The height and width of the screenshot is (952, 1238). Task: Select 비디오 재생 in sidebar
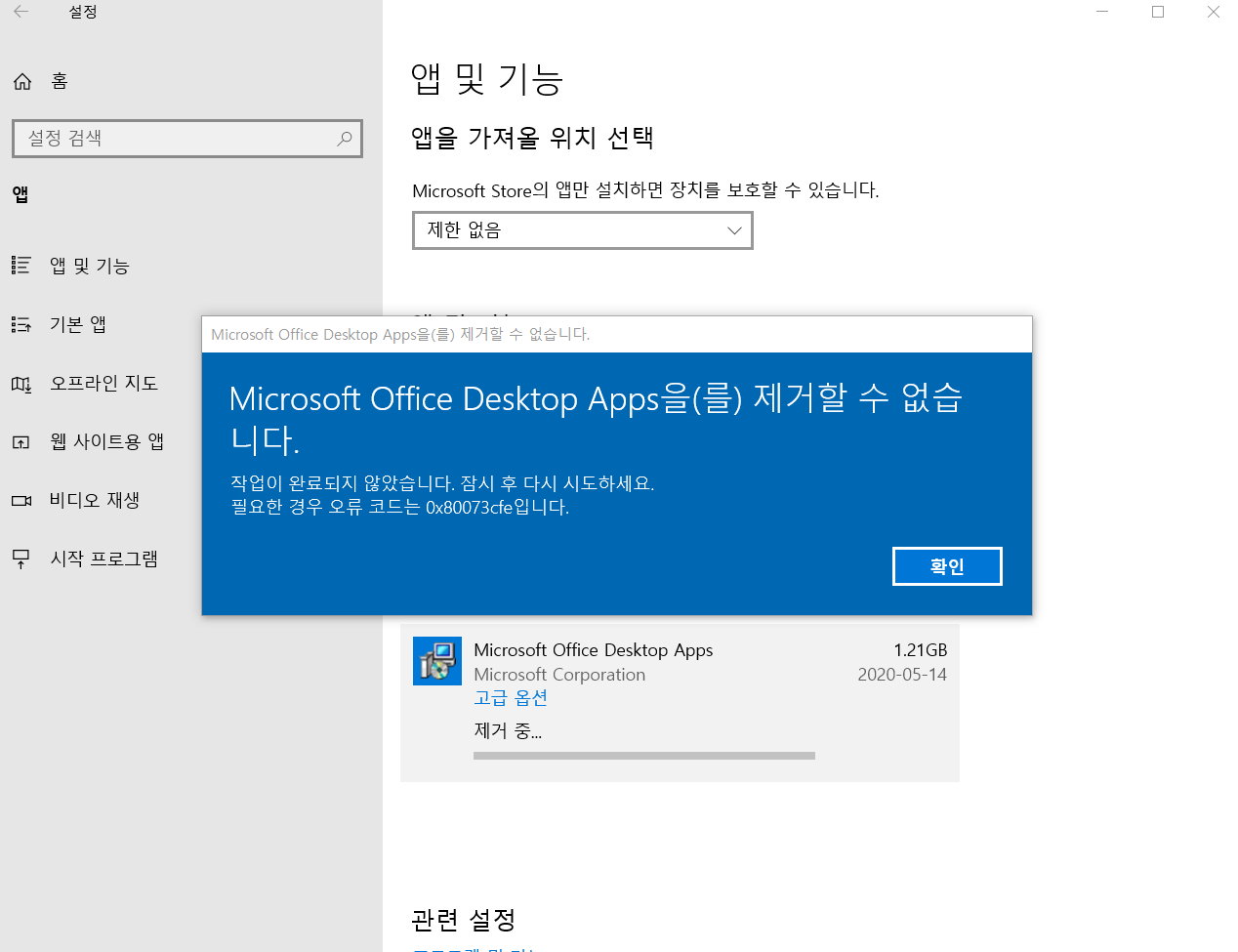click(x=95, y=500)
